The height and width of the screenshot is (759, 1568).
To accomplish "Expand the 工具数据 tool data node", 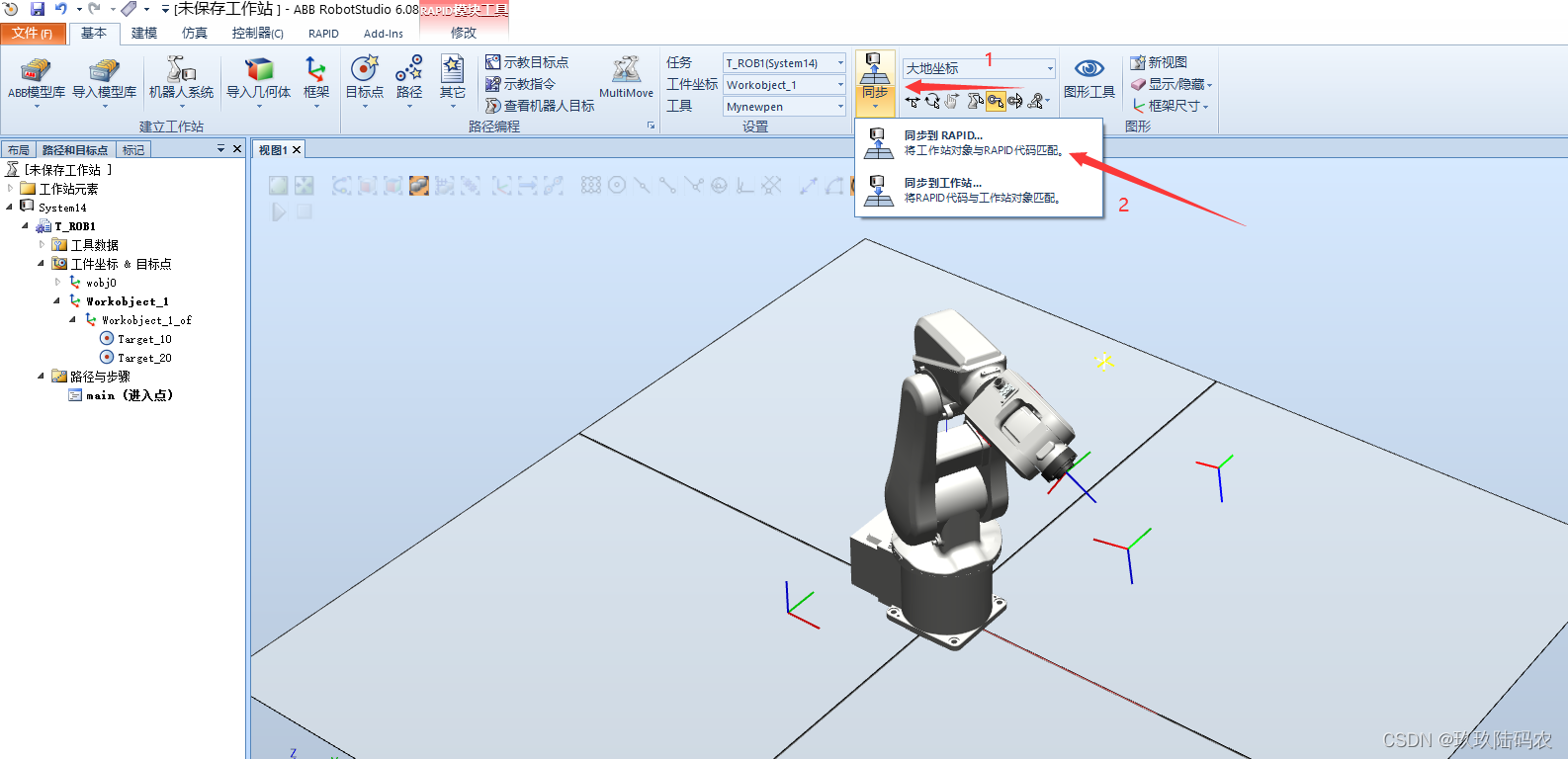I will (x=42, y=244).
